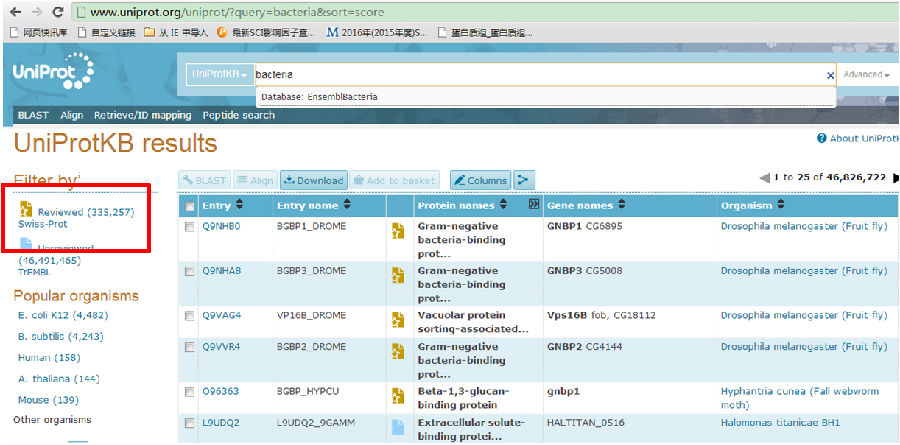Viewport: 900px width, 445px height.
Task: Click the share icon next to Columns
Action: 524,180
